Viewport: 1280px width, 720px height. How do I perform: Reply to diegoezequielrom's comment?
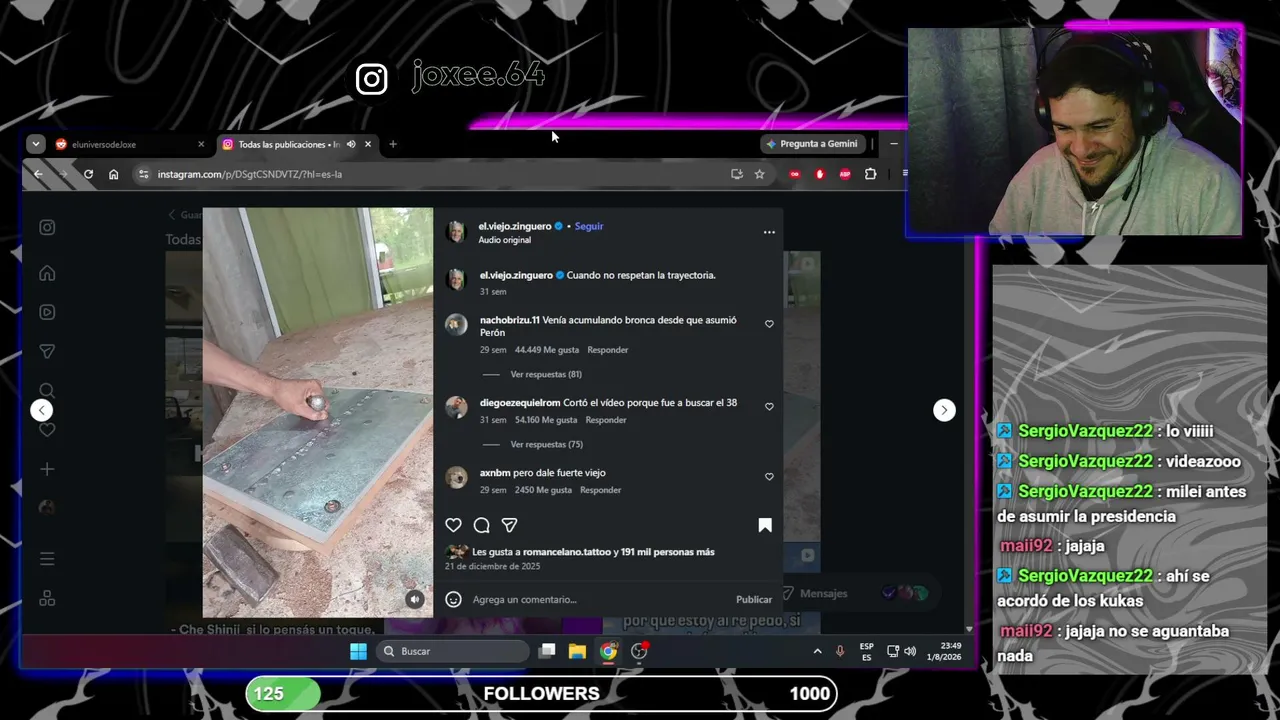point(606,420)
